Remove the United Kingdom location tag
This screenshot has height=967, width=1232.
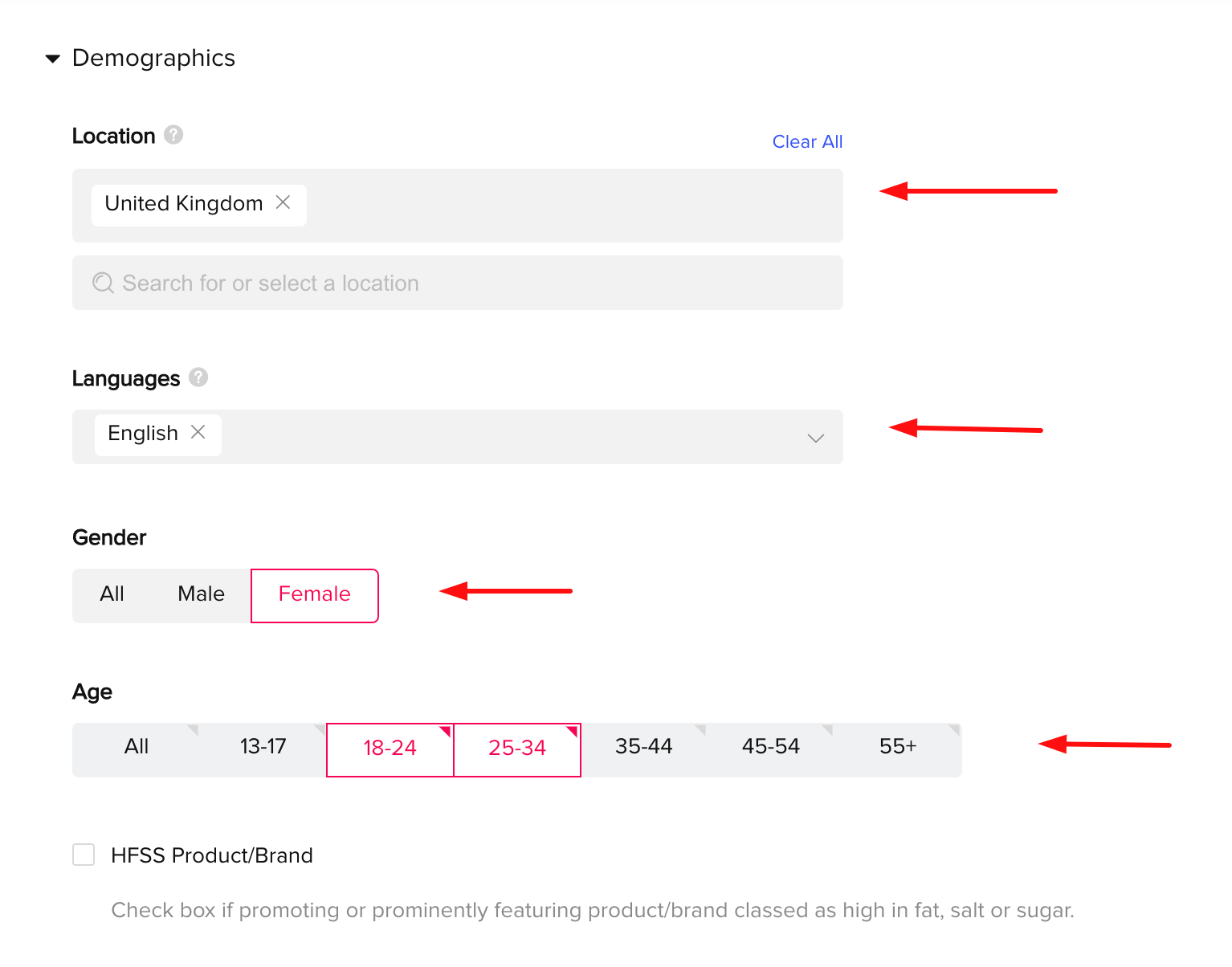pyautogui.click(x=283, y=202)
